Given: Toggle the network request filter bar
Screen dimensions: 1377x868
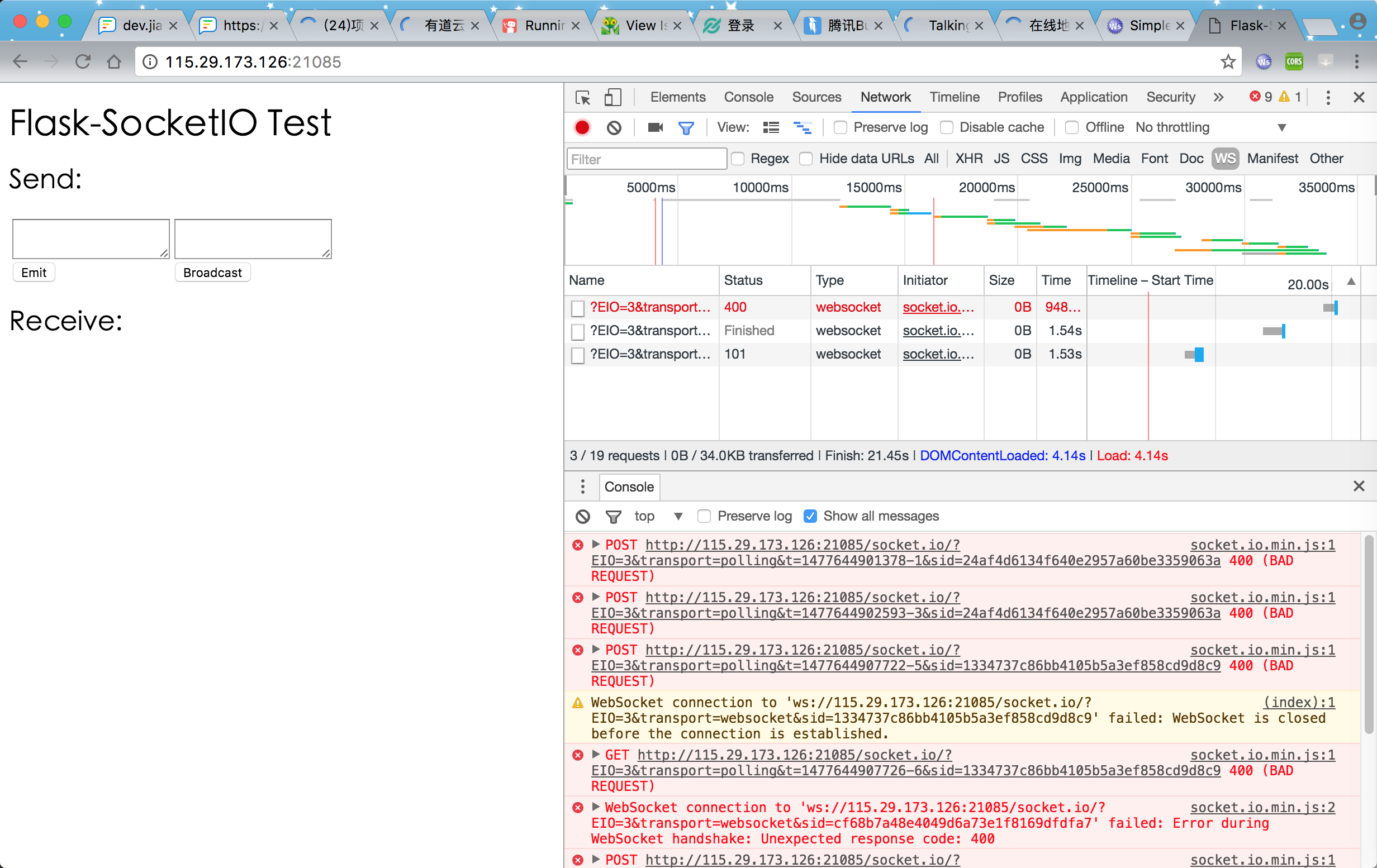Looking at the screenshot, I should coord(686,127).
